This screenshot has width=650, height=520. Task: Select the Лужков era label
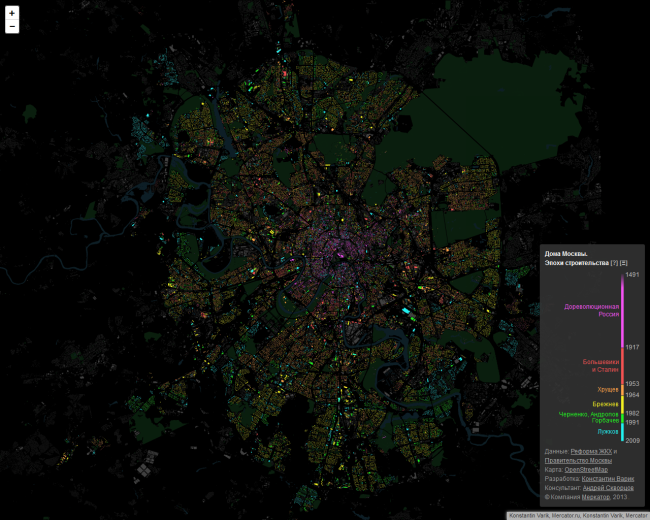(x=608, y=431)
